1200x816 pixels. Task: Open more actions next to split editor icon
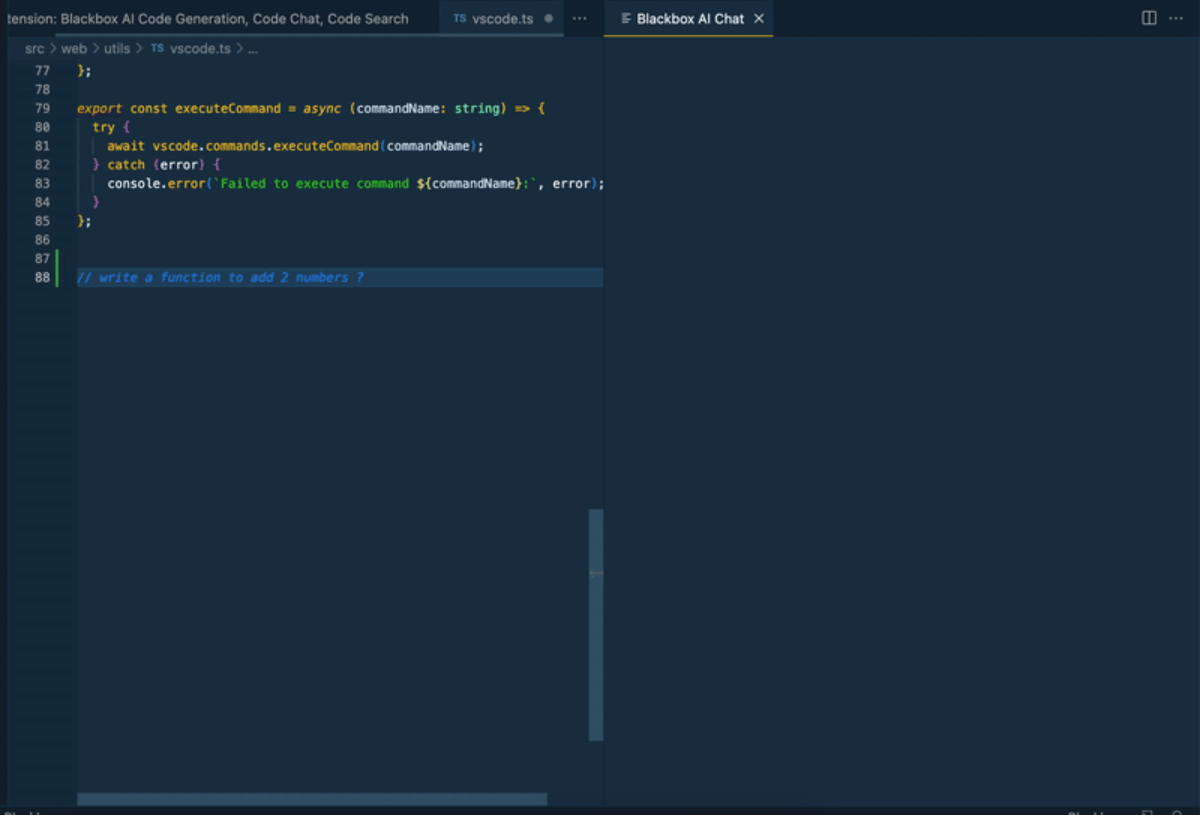[x=1176, y=18]
